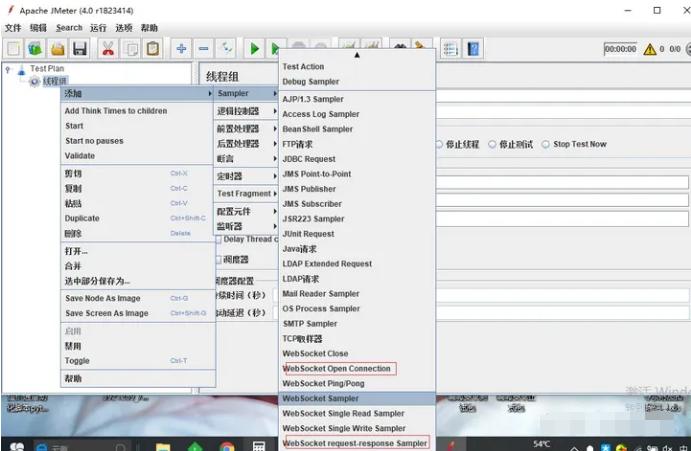691x451 pixels.
Task: Expand the 前置处理器 submenu
Action: coord(246,129)
